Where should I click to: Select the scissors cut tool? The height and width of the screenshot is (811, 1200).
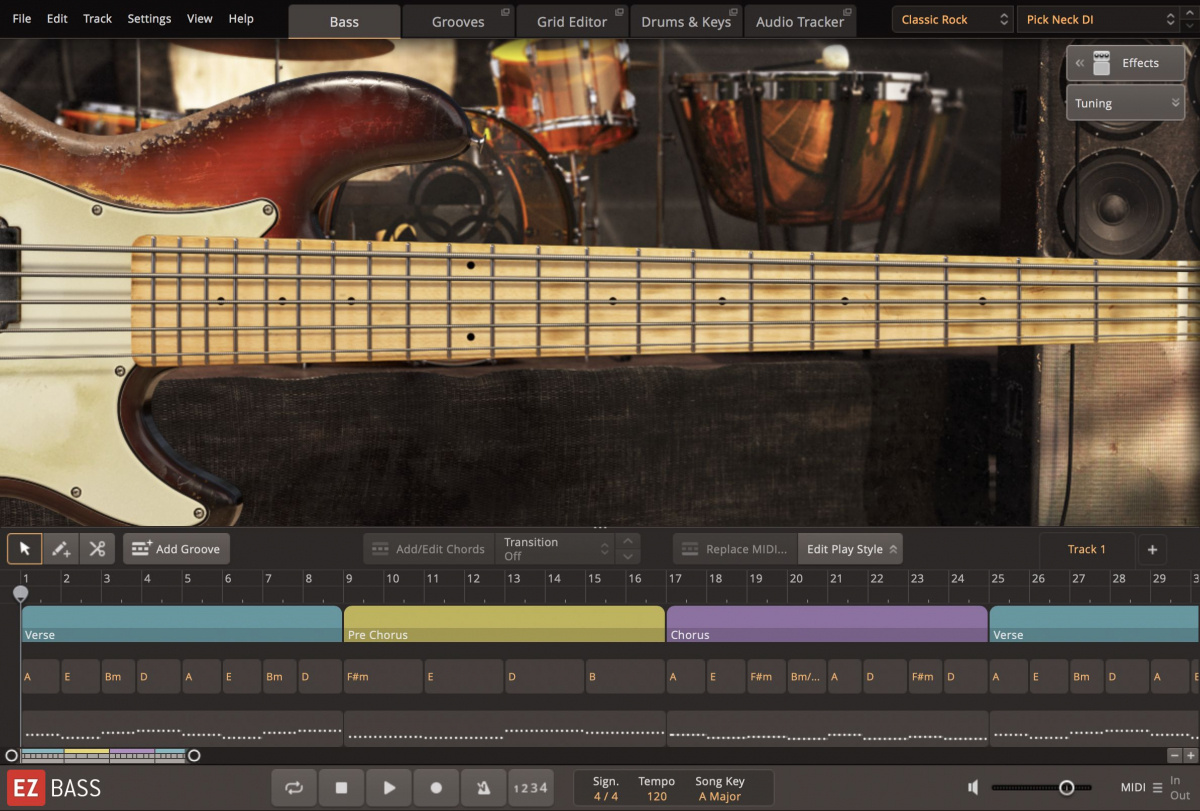[x=99, y=548]
